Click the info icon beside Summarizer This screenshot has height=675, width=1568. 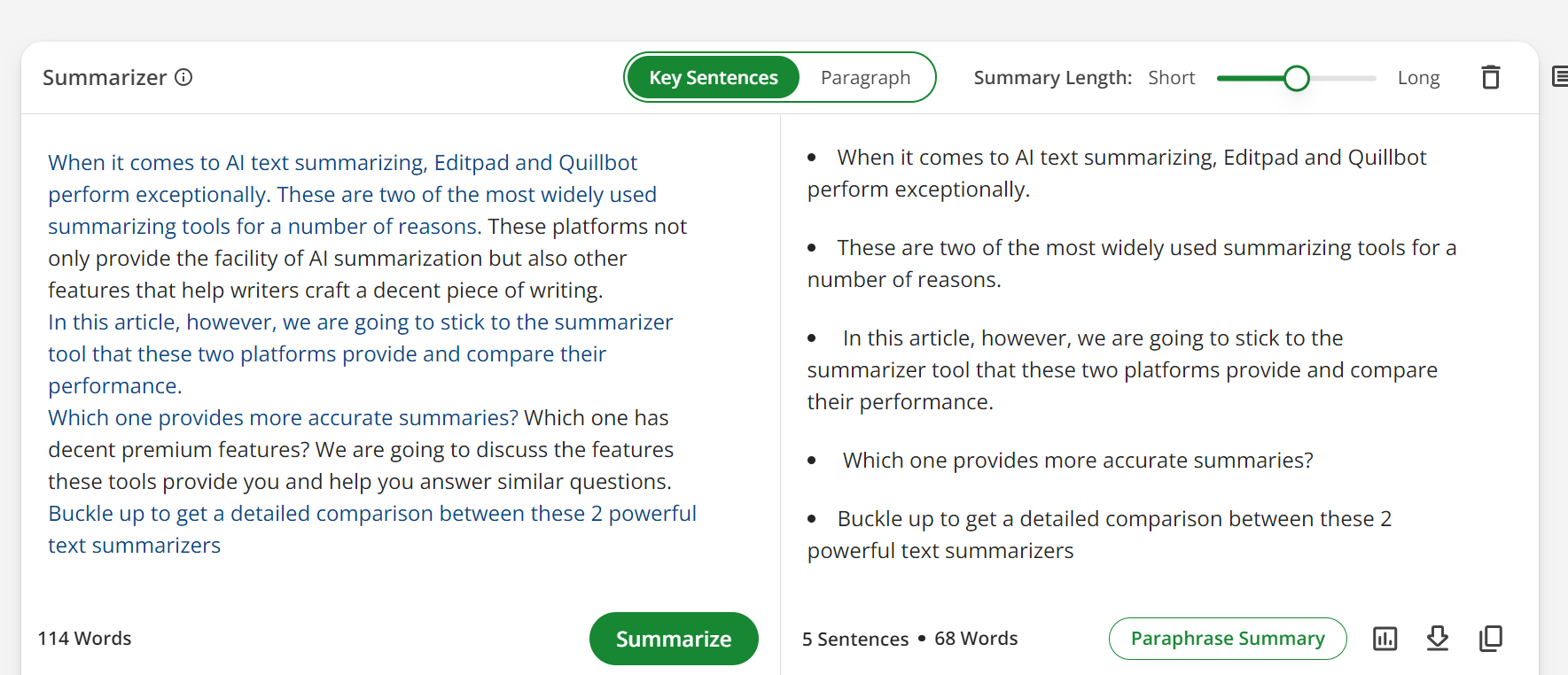click(183, 77)
